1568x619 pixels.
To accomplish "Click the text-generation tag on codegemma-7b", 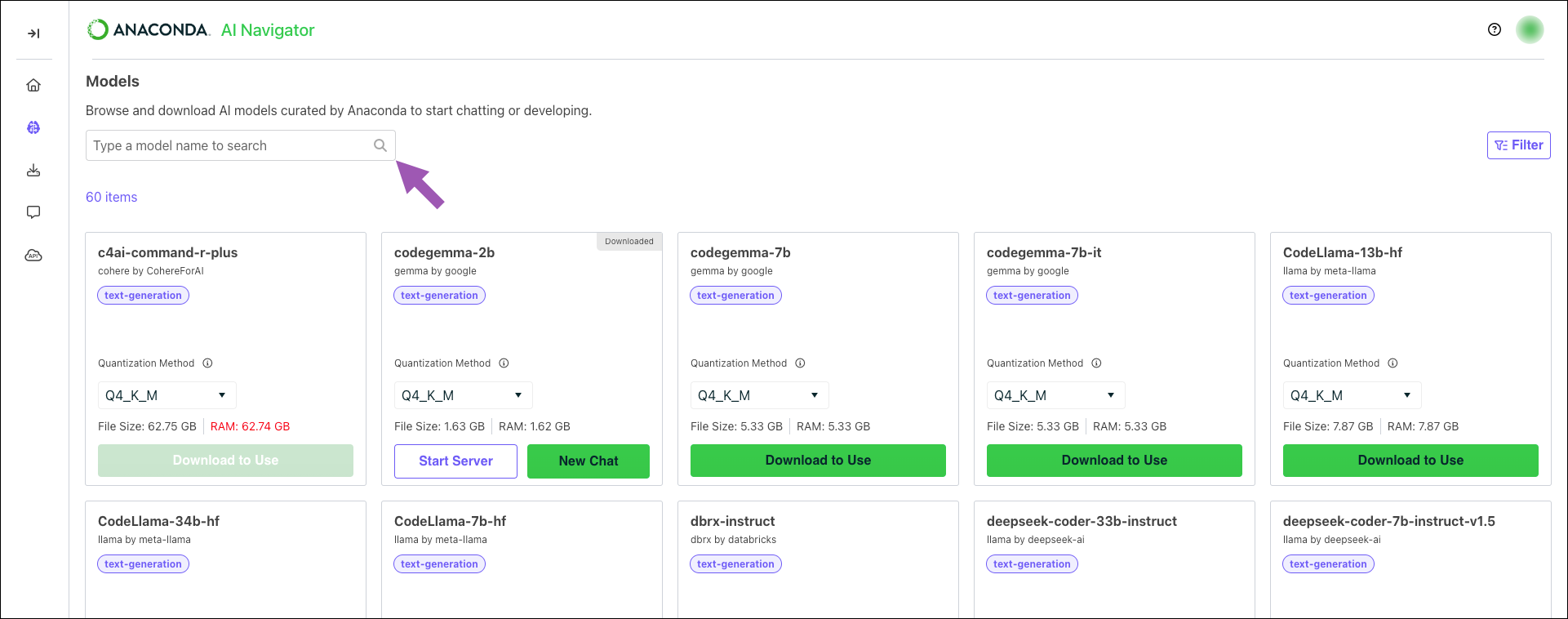I will (736, 296).
